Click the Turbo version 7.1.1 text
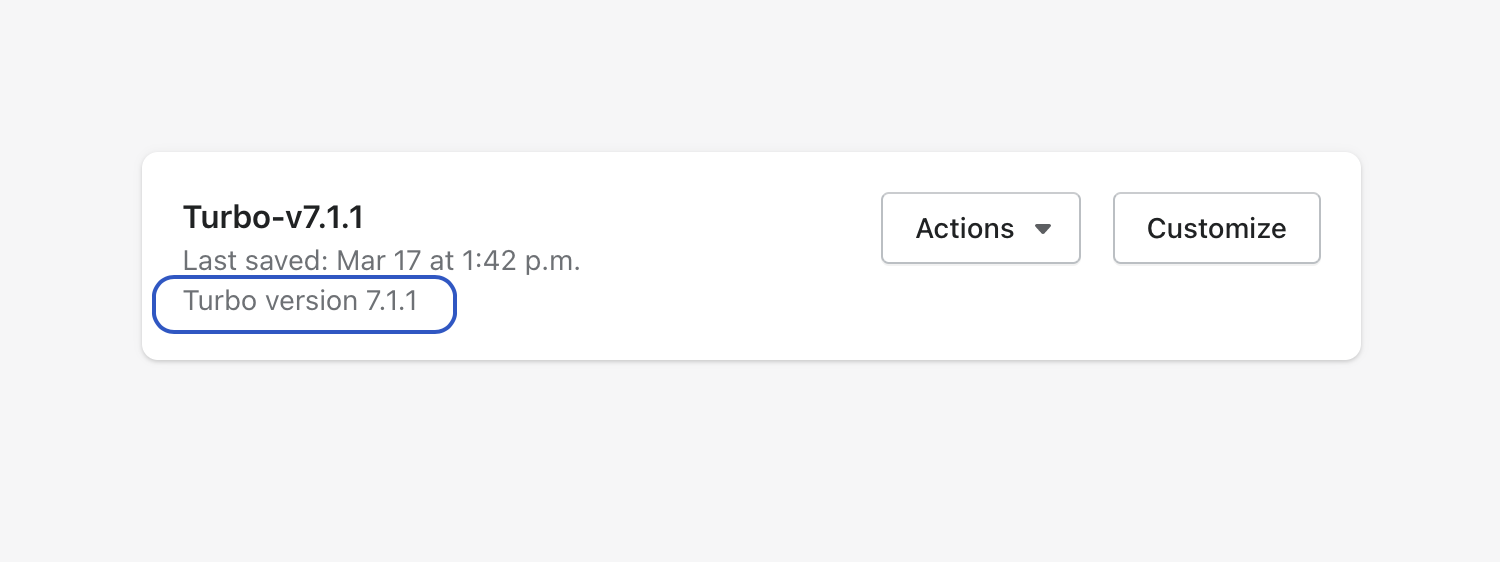 pyautogui.click(x=300, y=301)
